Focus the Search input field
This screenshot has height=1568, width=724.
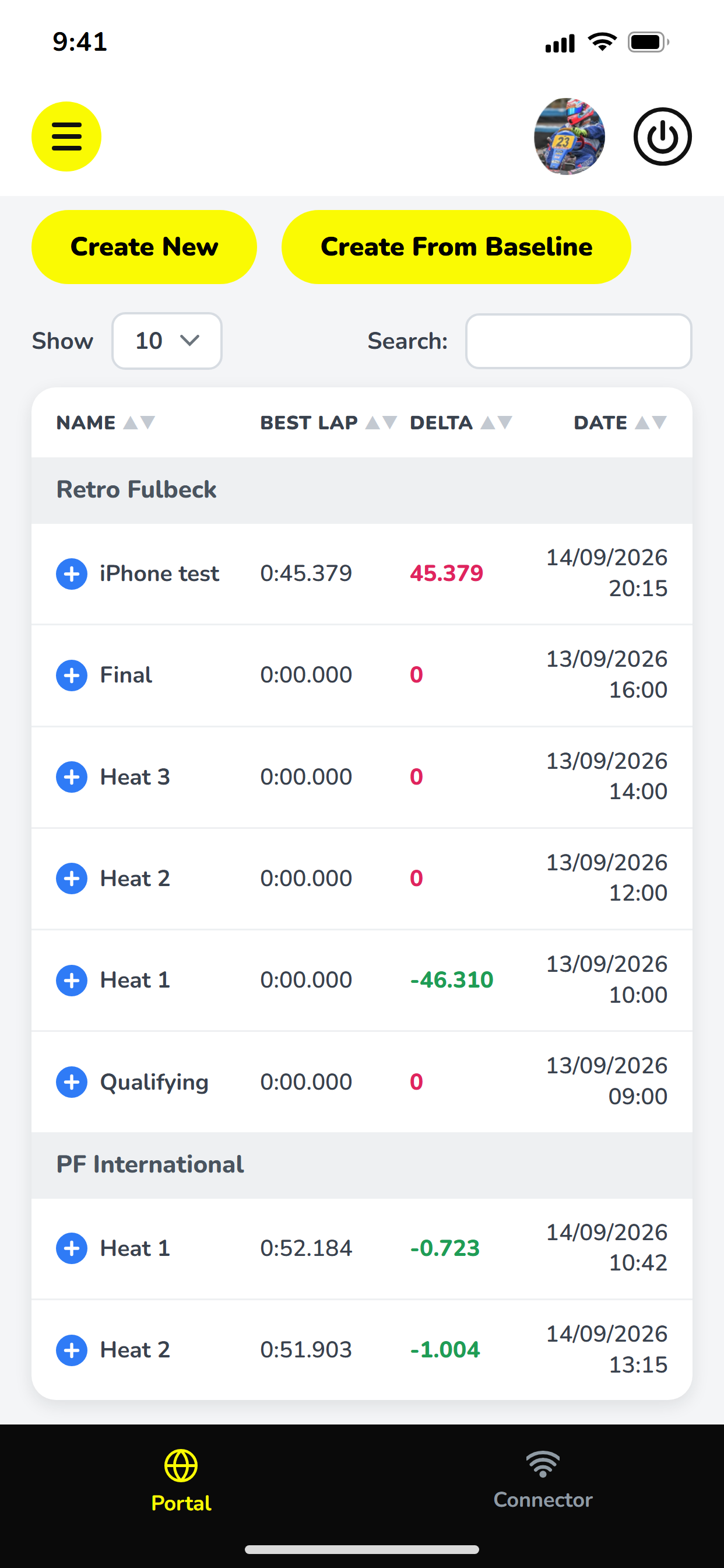pos(579,341)
